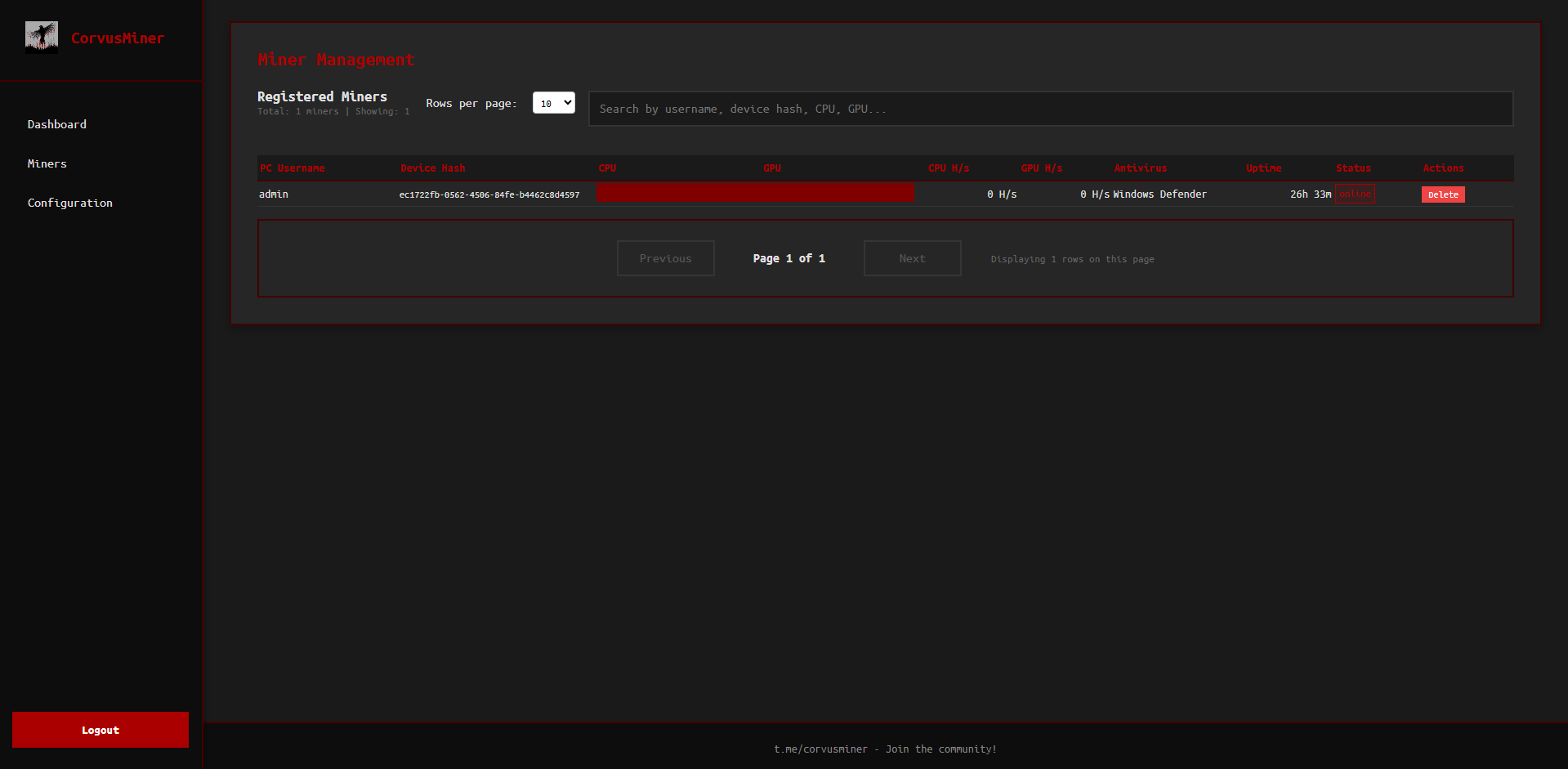The height and width of the screenshot is (769, 1568).
Task: Click the Page 1 of 1 indicator
Action: click(789, 258)
